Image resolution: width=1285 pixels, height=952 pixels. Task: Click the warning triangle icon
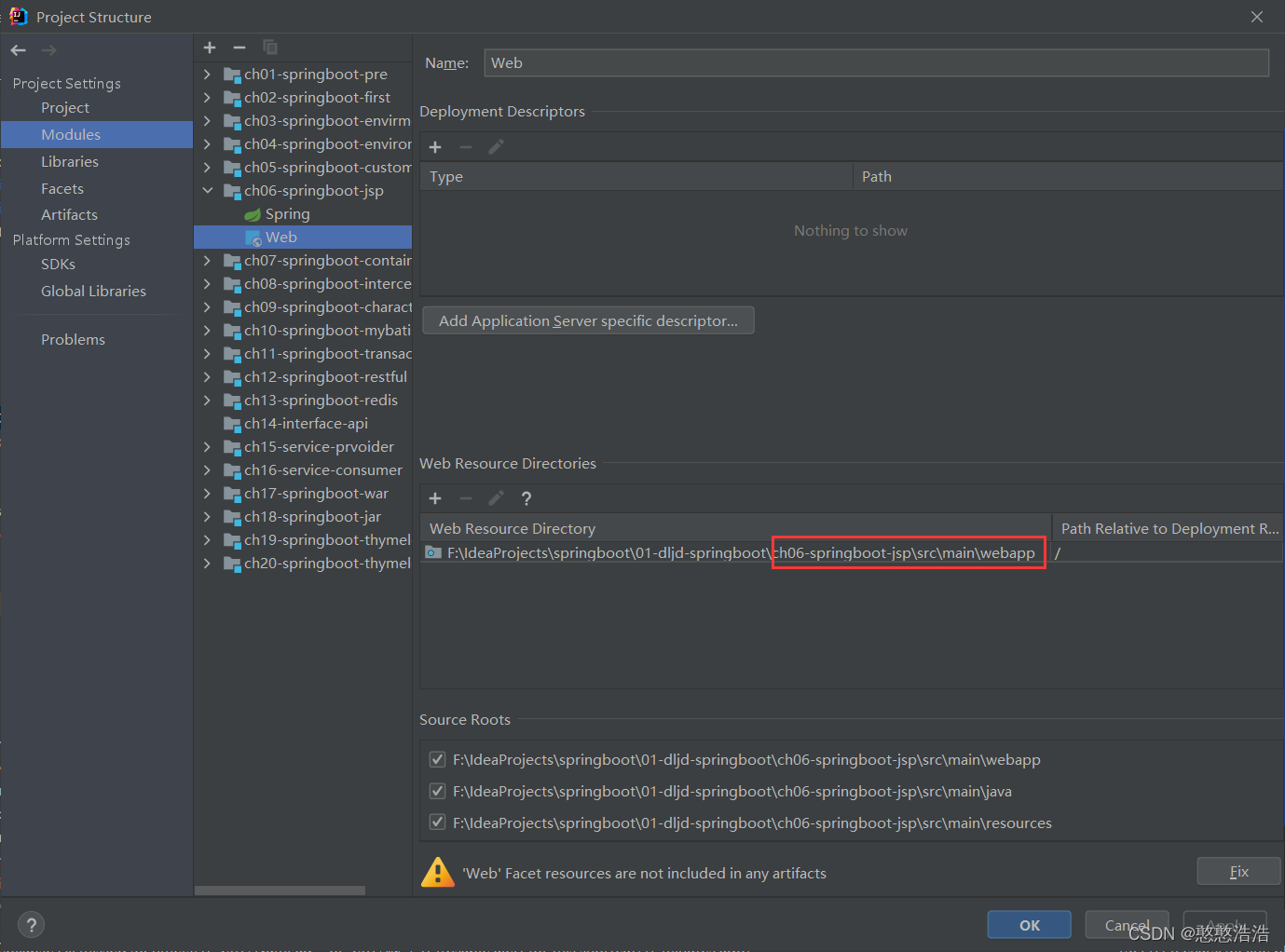(438, 873)
